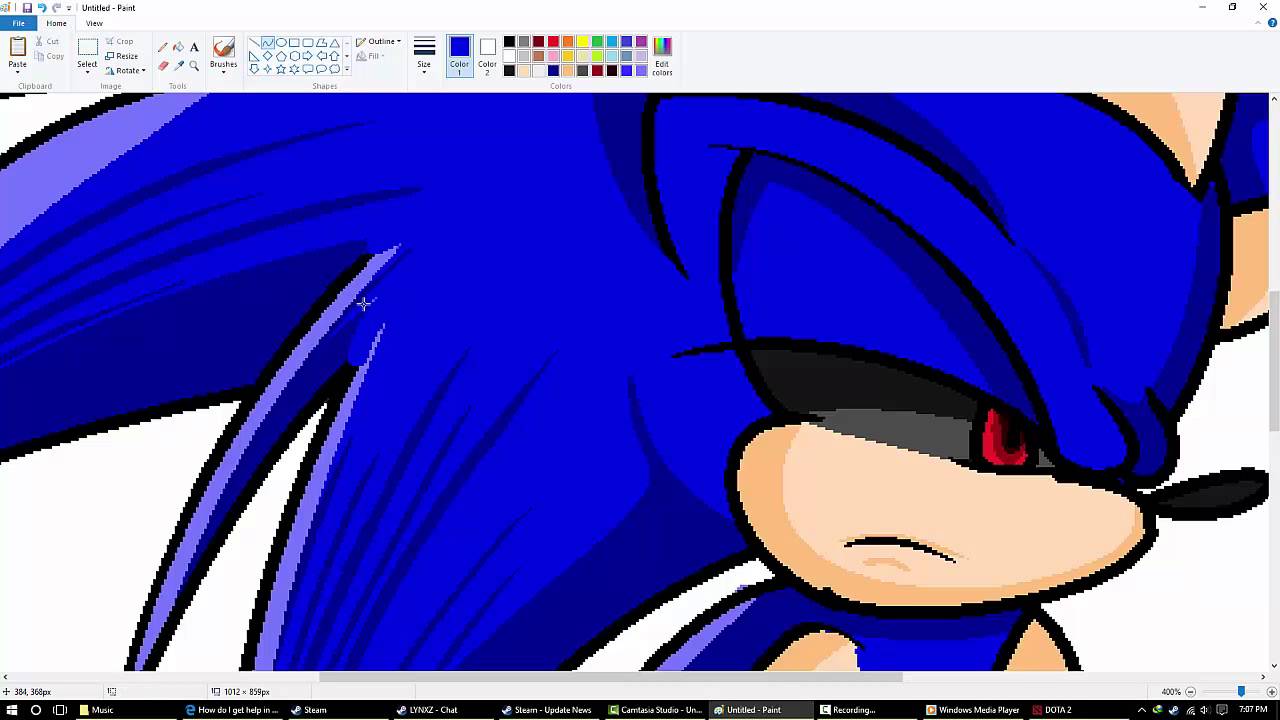The height and width of the screenshot is (720, 1280).
Task: Pick the yellow color swatch
Action: (x=582, y=42)
